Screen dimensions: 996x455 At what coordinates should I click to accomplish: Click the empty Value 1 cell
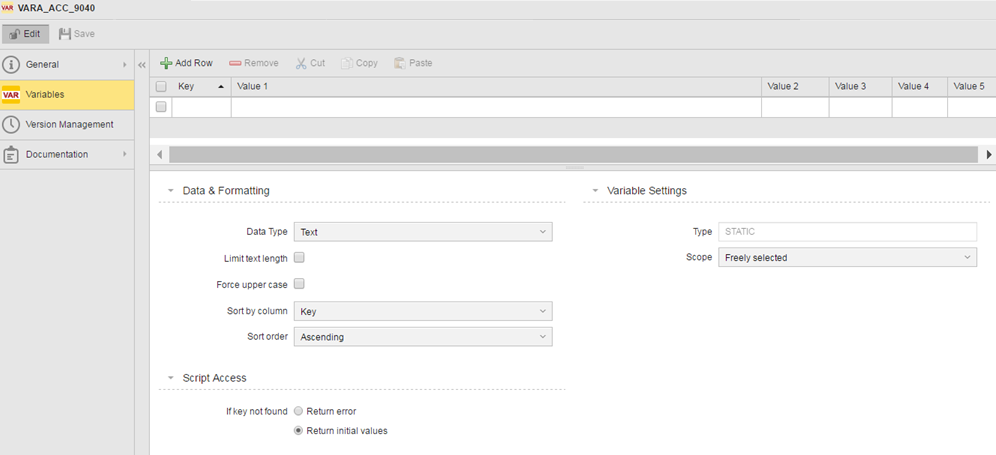tap(495, 107)
